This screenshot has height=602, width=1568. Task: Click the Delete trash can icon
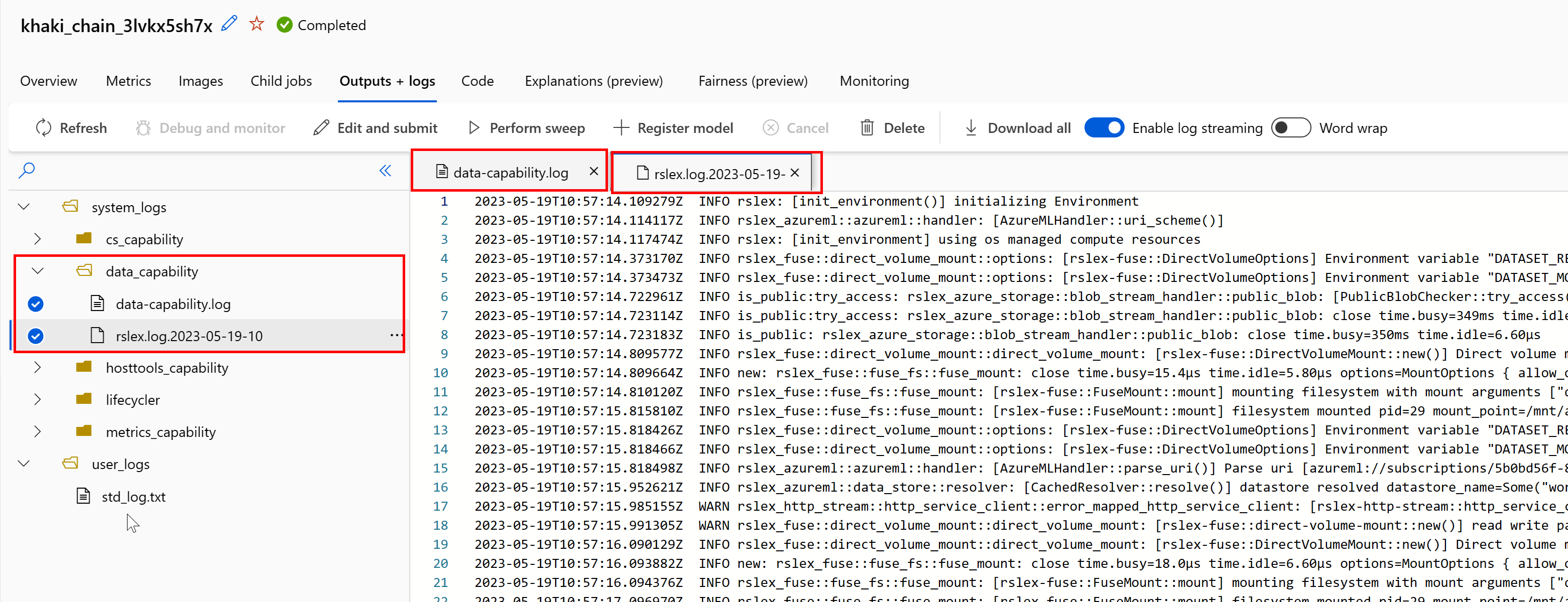[x=867, y=128]
